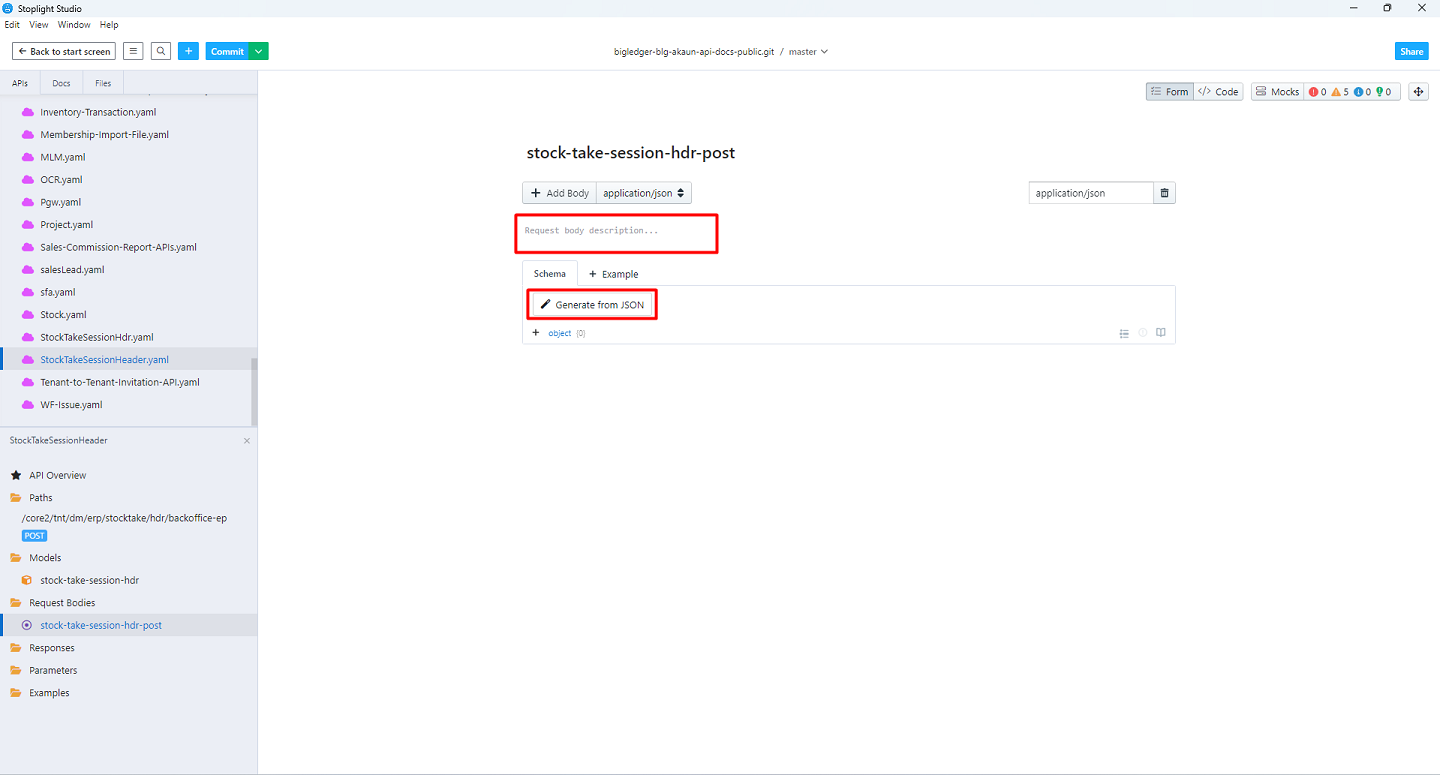Click the blue info count indicator
Image resolution: width=1440 pixels, height=775 pixels.
pos(1362,92)
